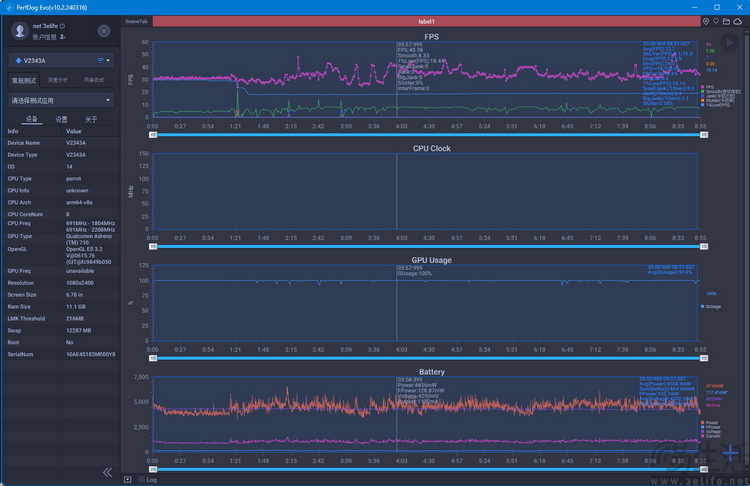The image size is (750, 486).
Task: Click right range handle under CPU Clock chart
Action: (x=704, y=246)
